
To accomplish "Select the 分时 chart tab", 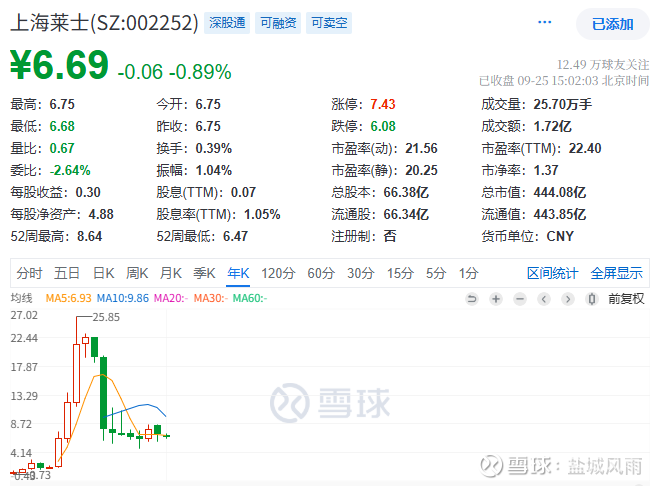I will [x=29, y=273].
